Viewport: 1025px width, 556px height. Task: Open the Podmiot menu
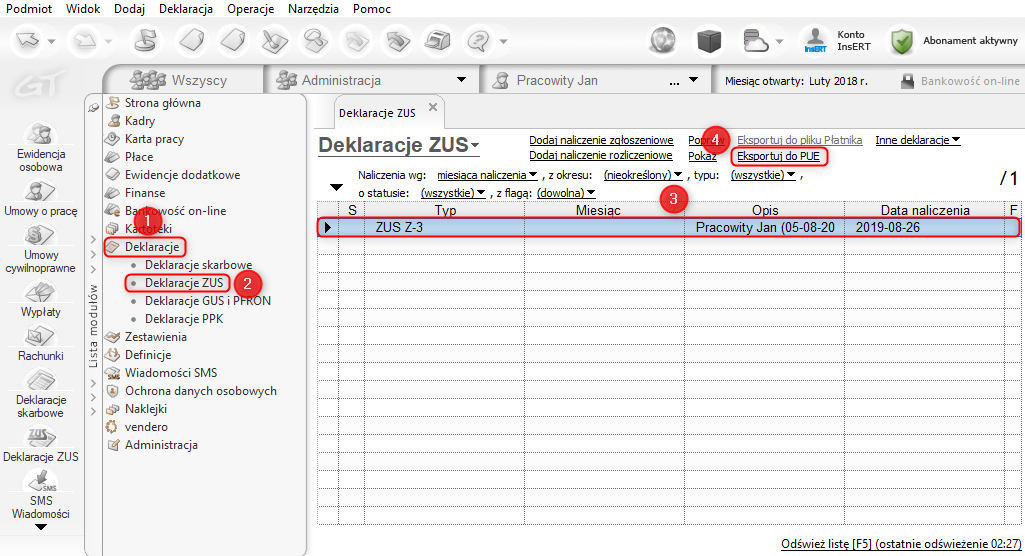point(29,8)
